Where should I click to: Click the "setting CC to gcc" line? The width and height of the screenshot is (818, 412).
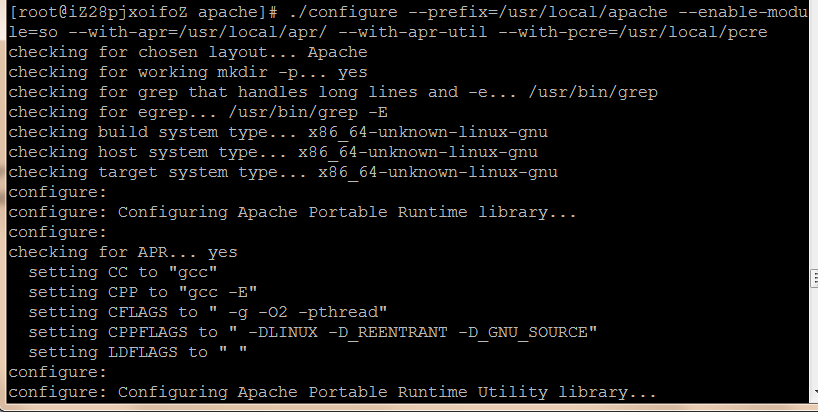click(122, 271)
